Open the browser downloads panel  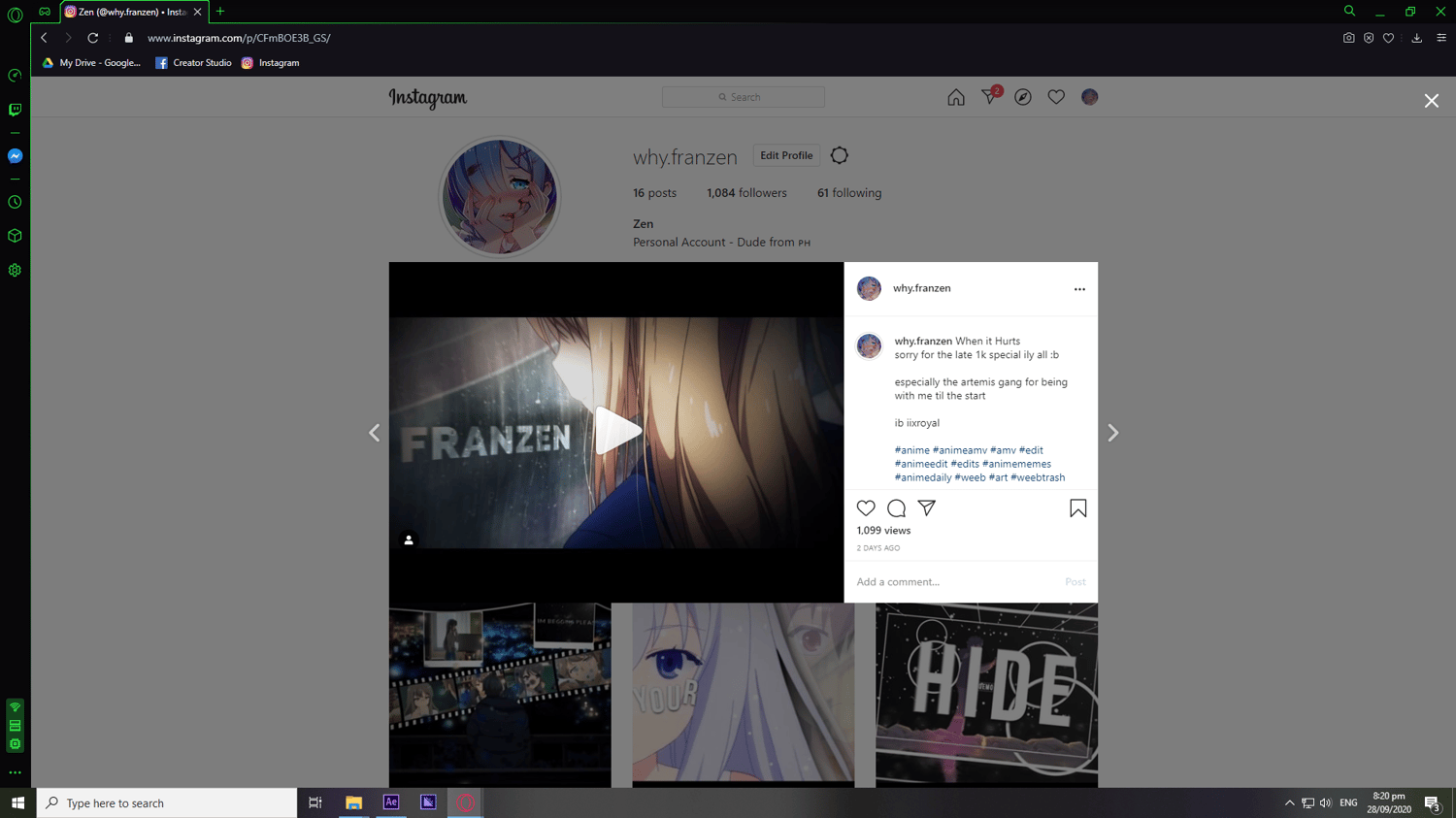(x=1417, y=38)
